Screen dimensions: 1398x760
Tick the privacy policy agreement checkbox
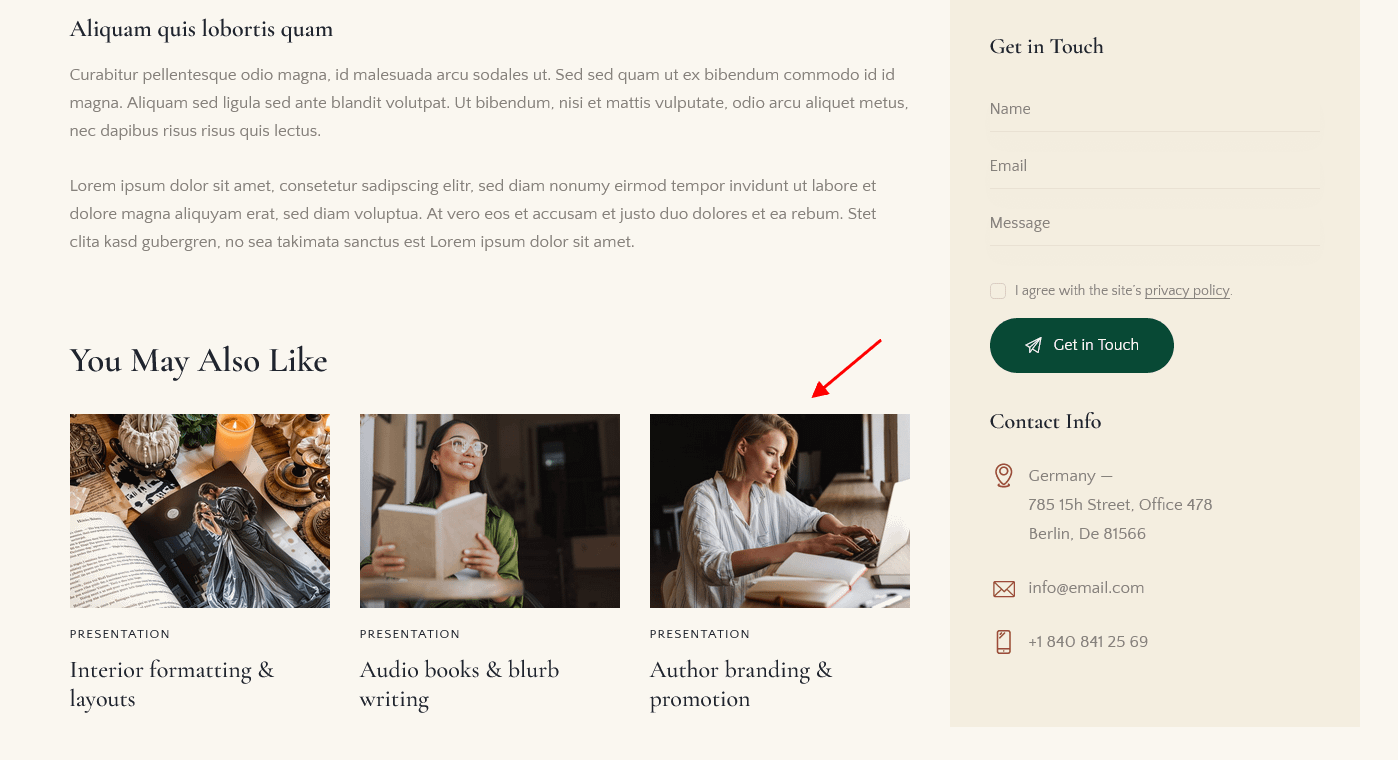point(998,291)
